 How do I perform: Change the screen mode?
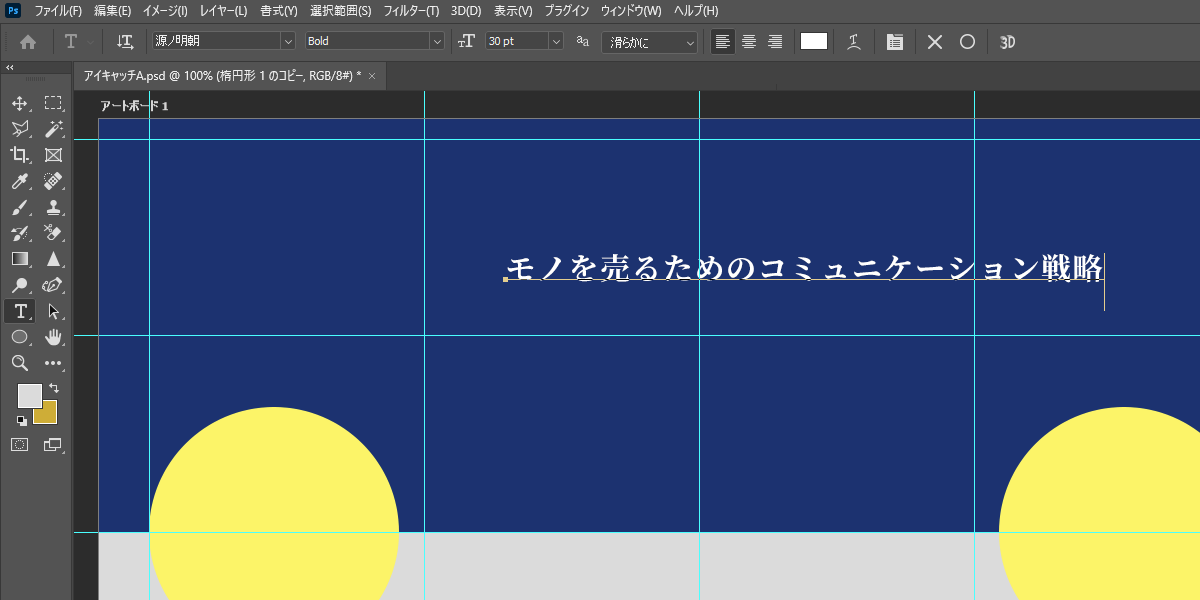(53, 444)
